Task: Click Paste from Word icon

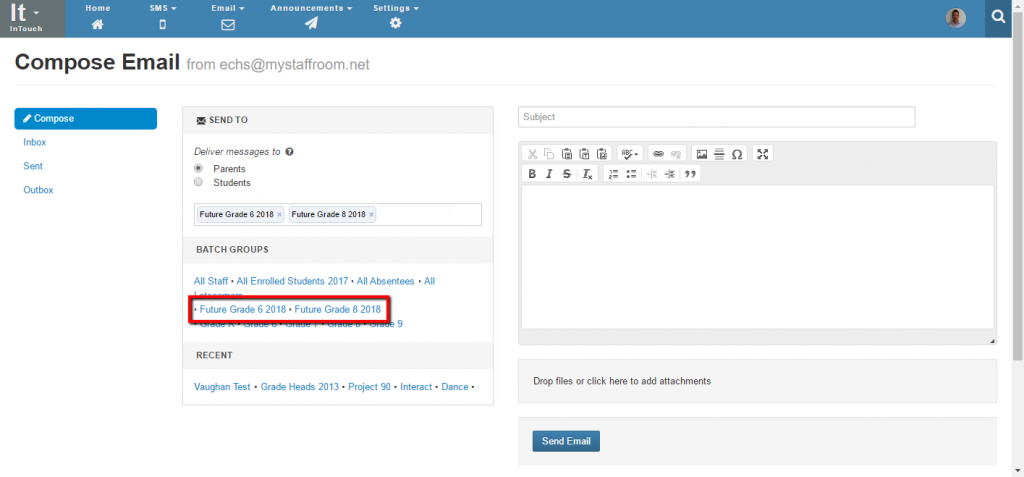Action: pyautogui.click(x=602, y=154)
